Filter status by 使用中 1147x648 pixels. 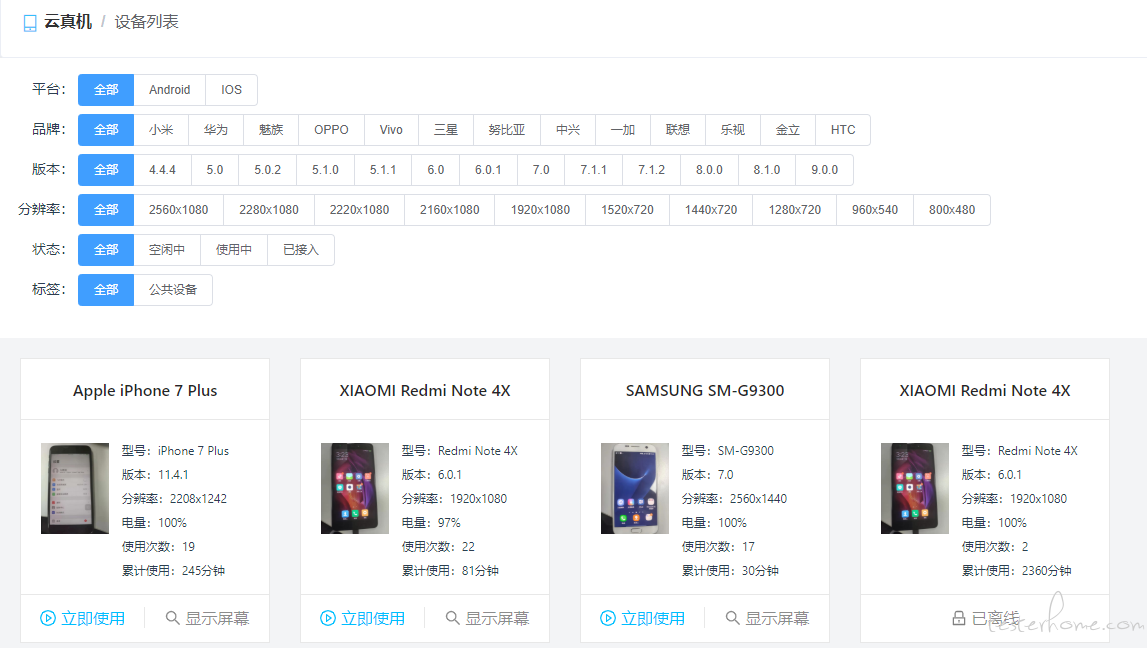point(234,249)
